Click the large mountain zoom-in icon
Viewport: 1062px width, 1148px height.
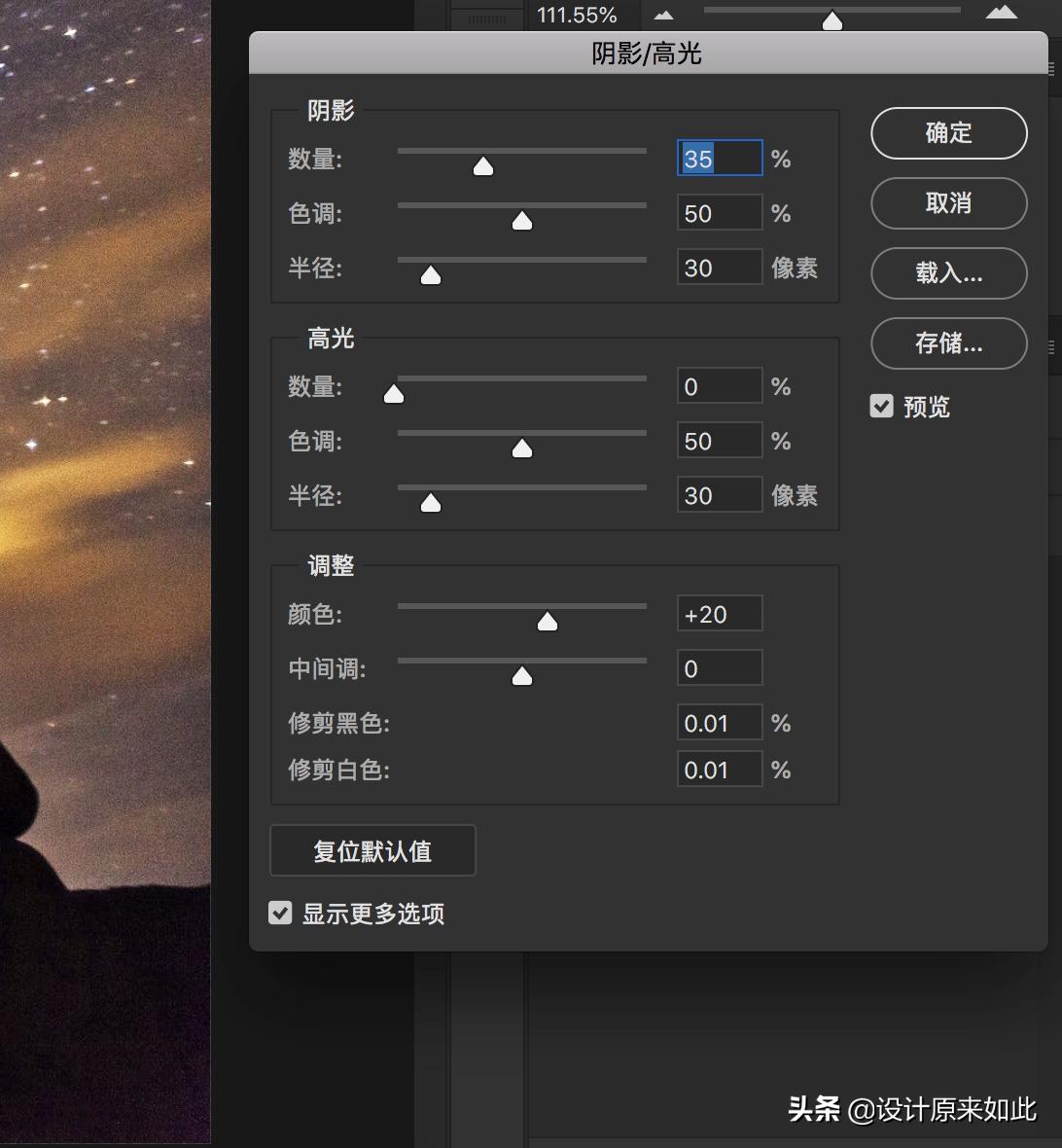[x=1001, y=15]
